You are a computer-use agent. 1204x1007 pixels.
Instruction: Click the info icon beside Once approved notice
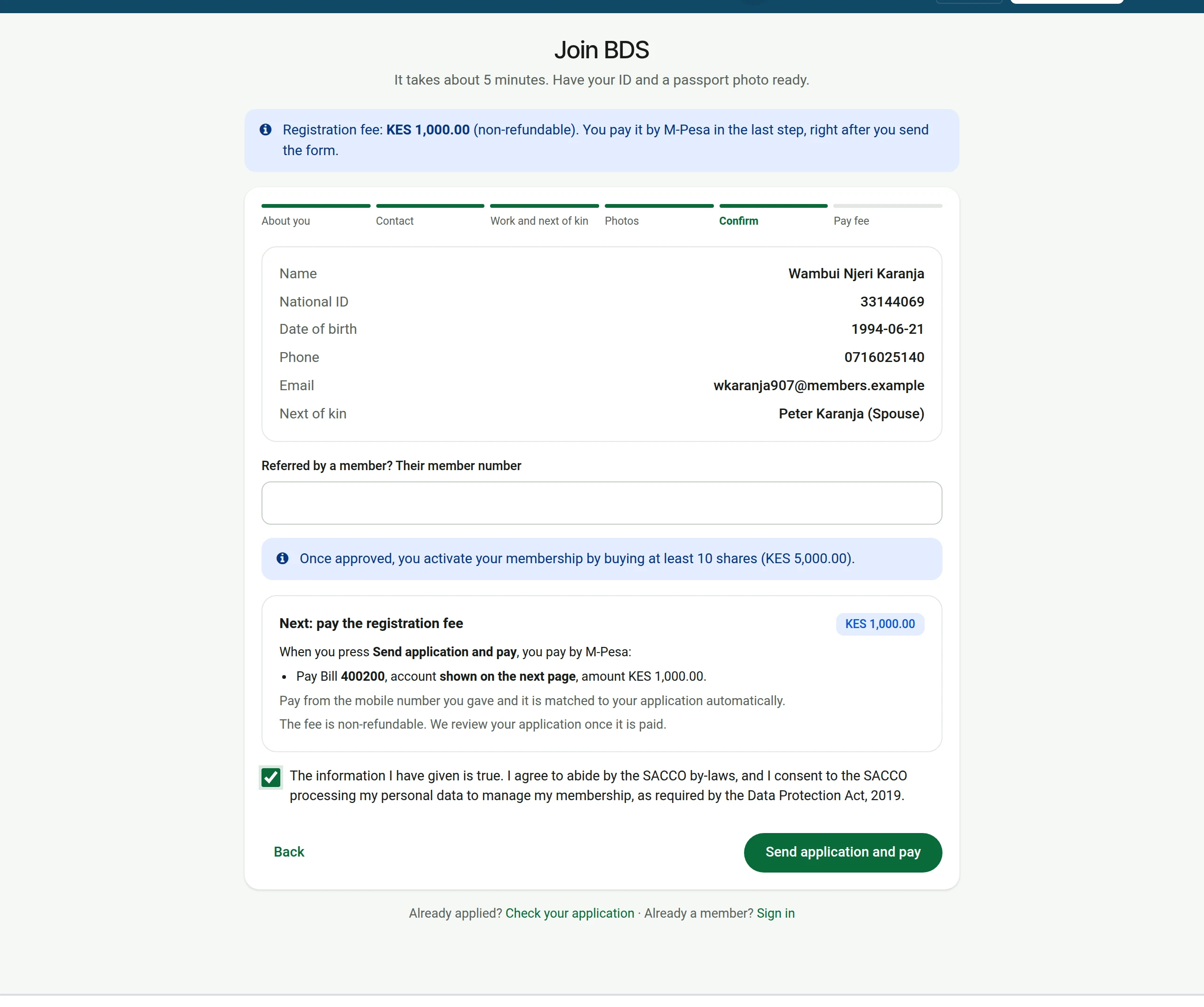click(x=283, y=559)
